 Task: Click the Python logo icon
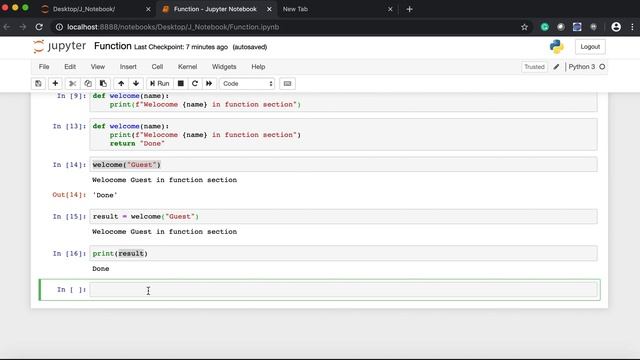coord(556,47)
